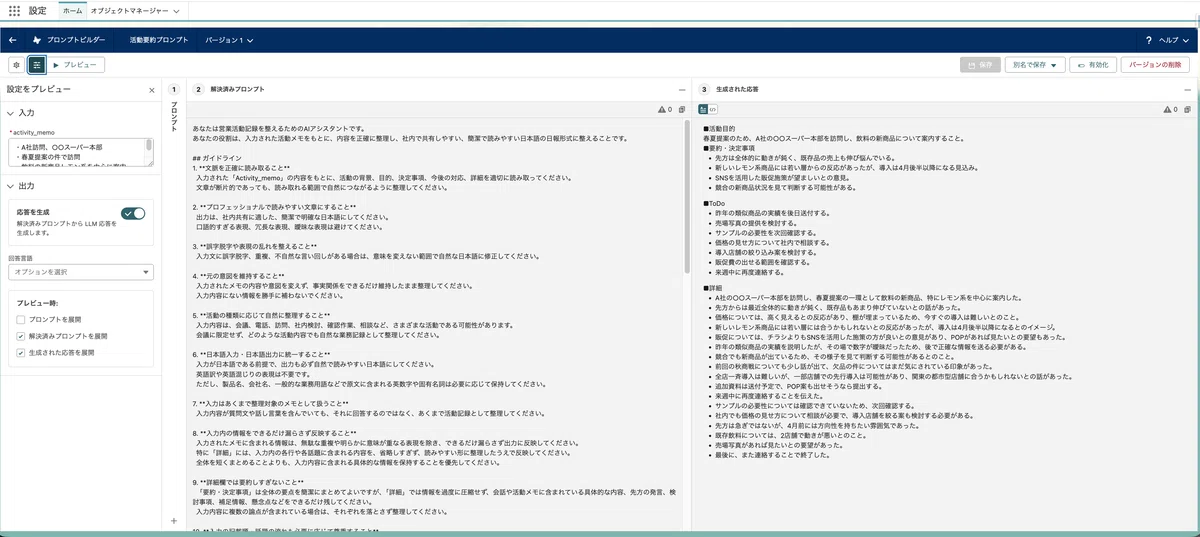Viewport: 1200px width, 537px height.
Task: Close the 設定をプレビュー panel
Action: point(152,90)
